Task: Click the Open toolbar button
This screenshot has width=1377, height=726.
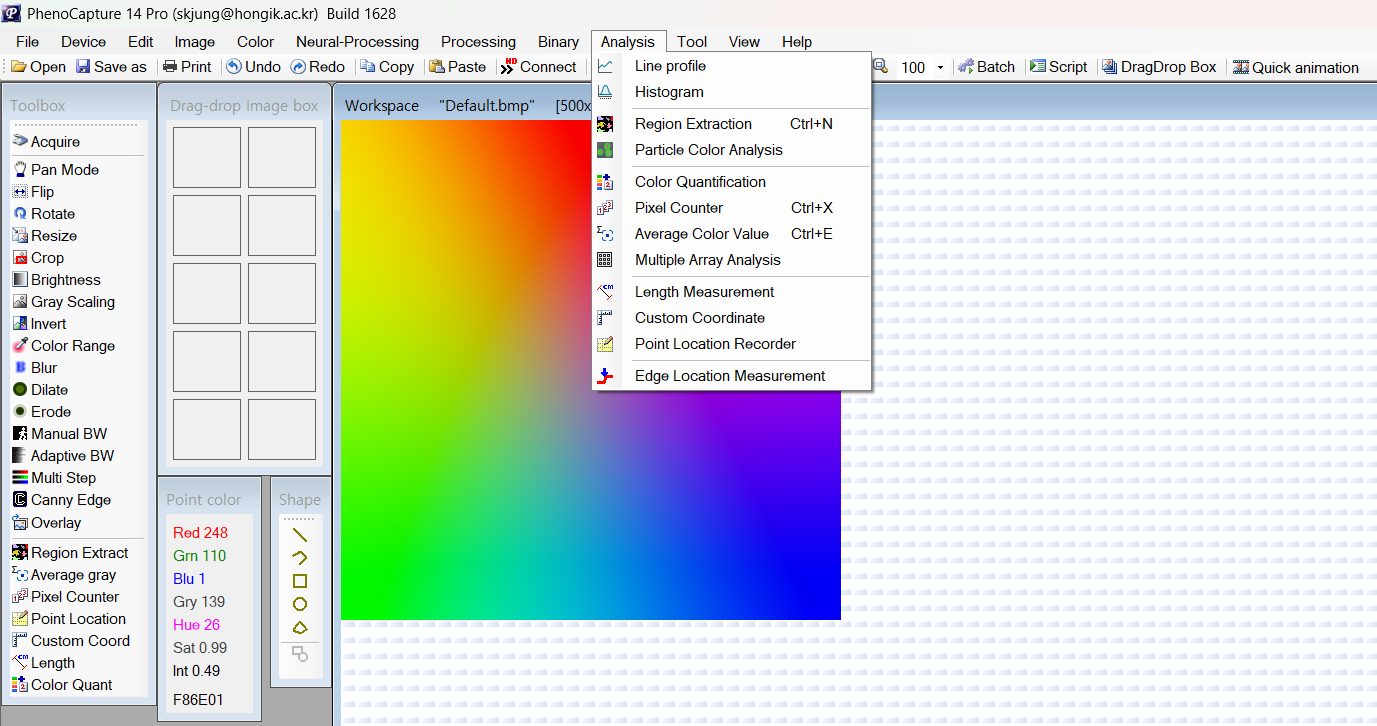Action: point(38,67)
